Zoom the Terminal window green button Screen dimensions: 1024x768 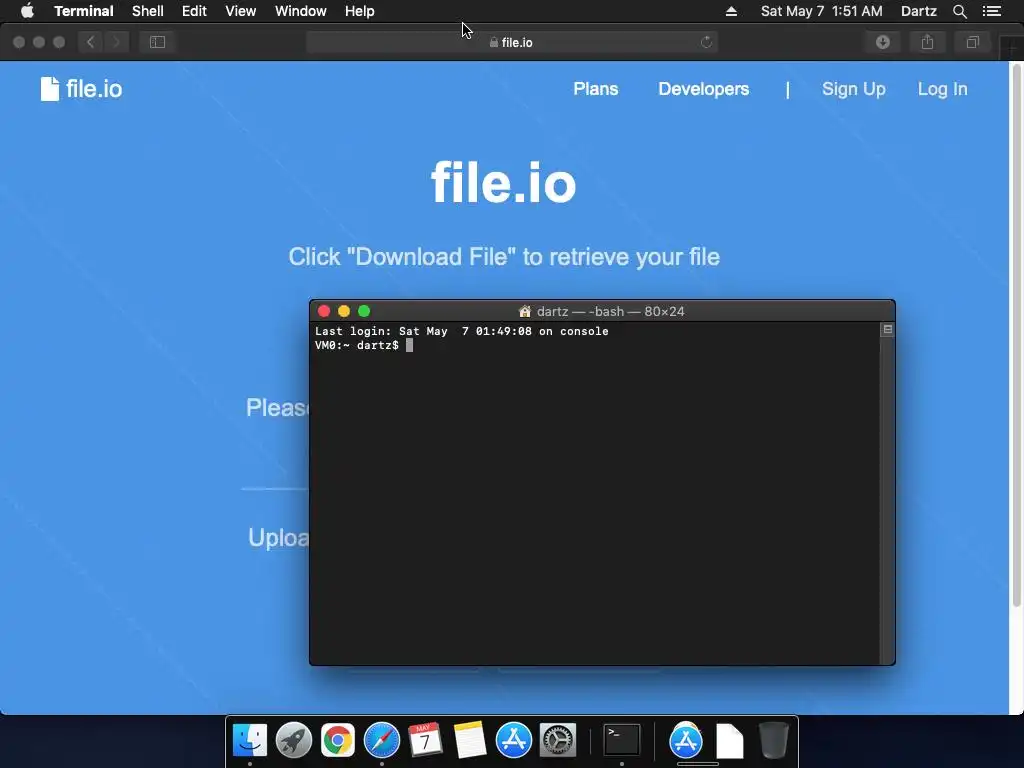(364, 311)
